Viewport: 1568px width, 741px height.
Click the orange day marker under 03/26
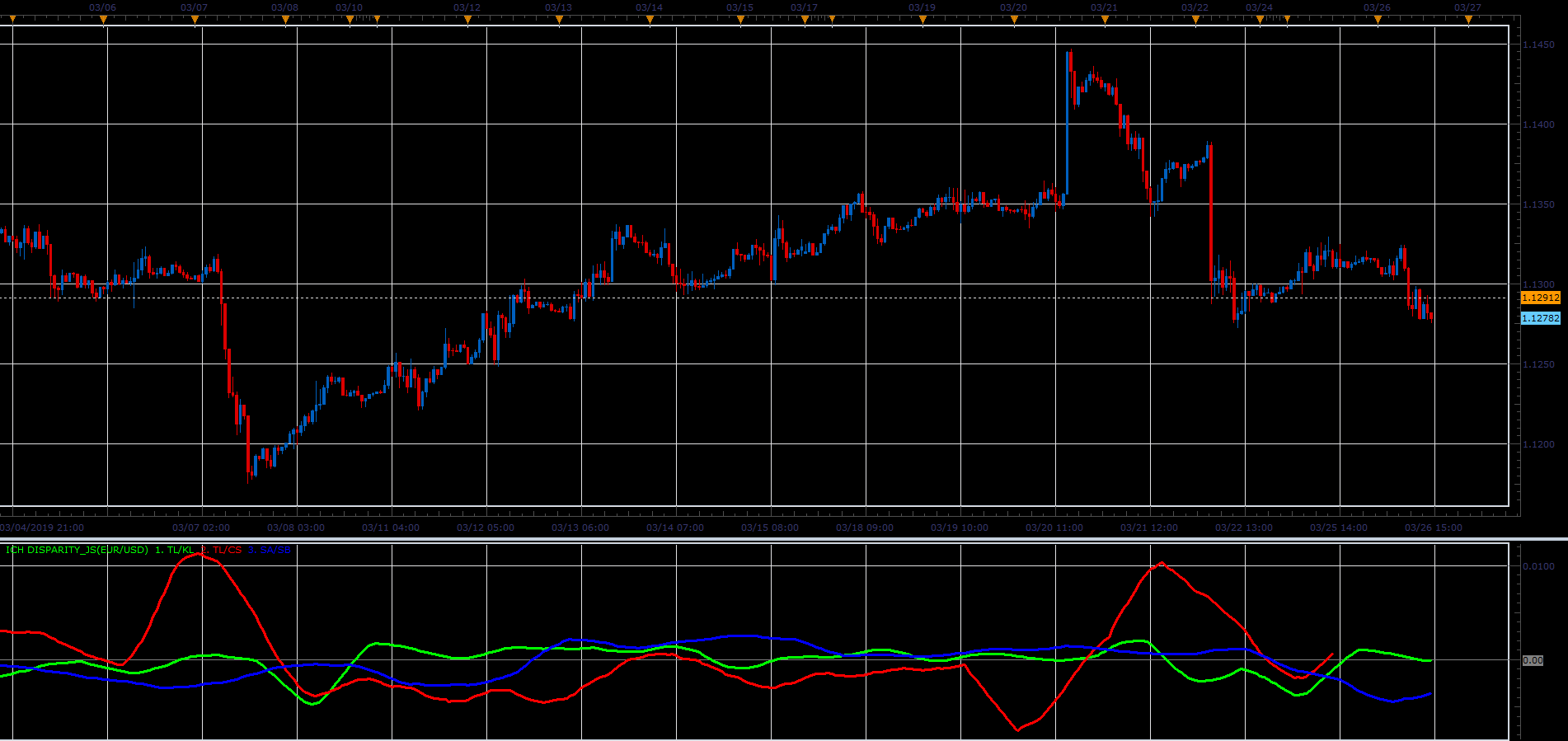click(x=1378, y=20)
